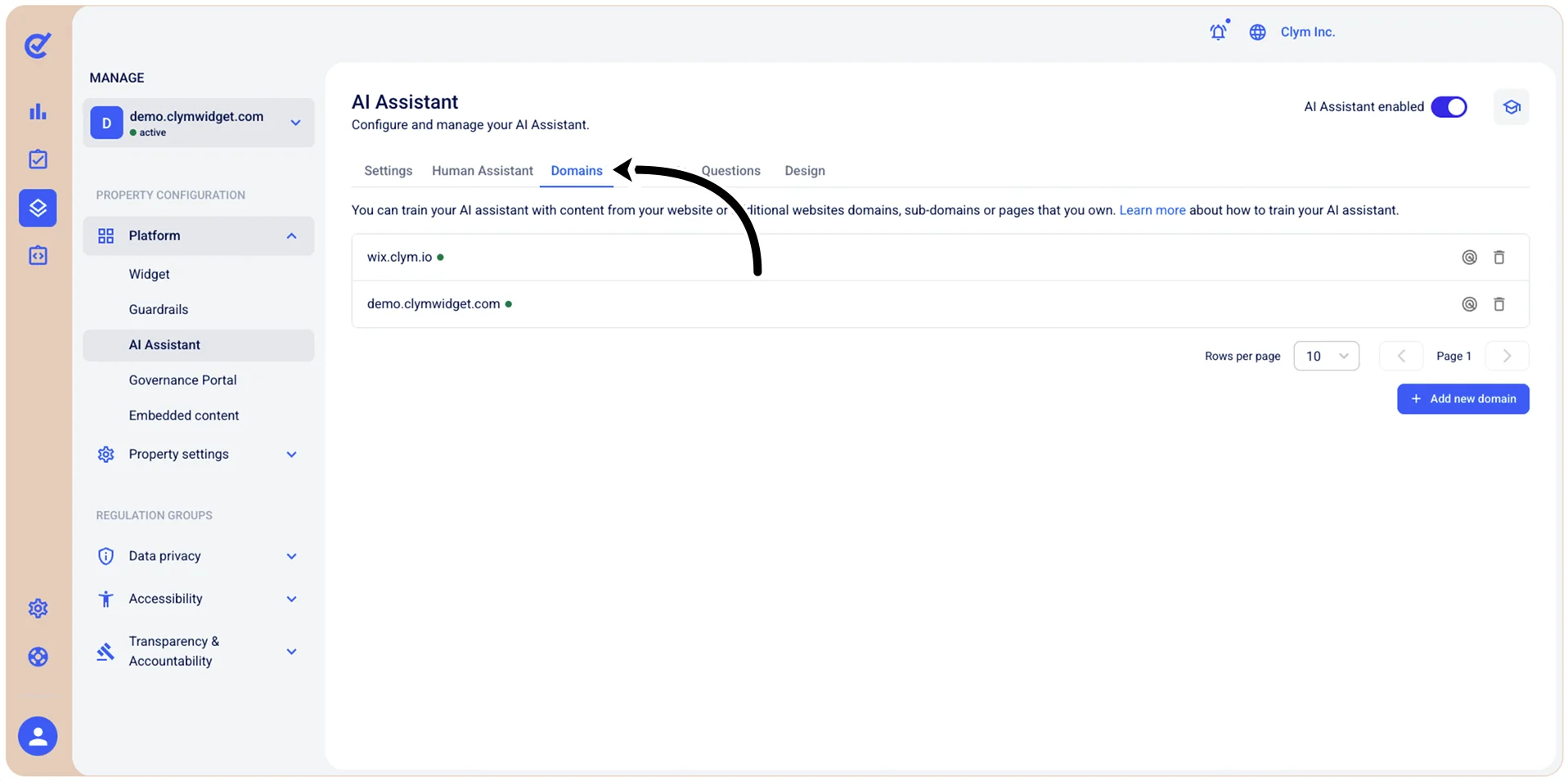Open the code snippet sidebar icon
The height and width of the screenshot is (781, 1568).
(x=38, y=255)
